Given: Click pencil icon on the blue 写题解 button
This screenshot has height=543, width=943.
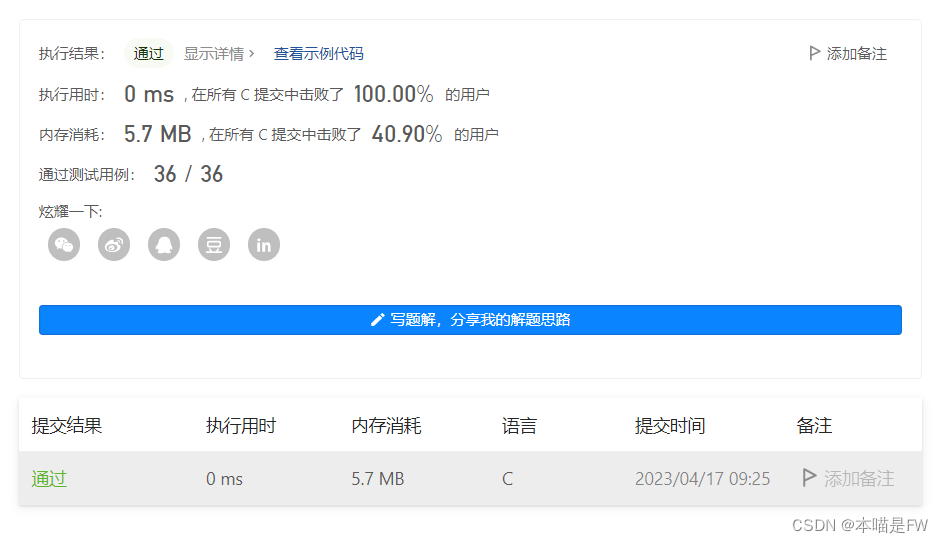Looking at the screenshot, I should point(377,320).
